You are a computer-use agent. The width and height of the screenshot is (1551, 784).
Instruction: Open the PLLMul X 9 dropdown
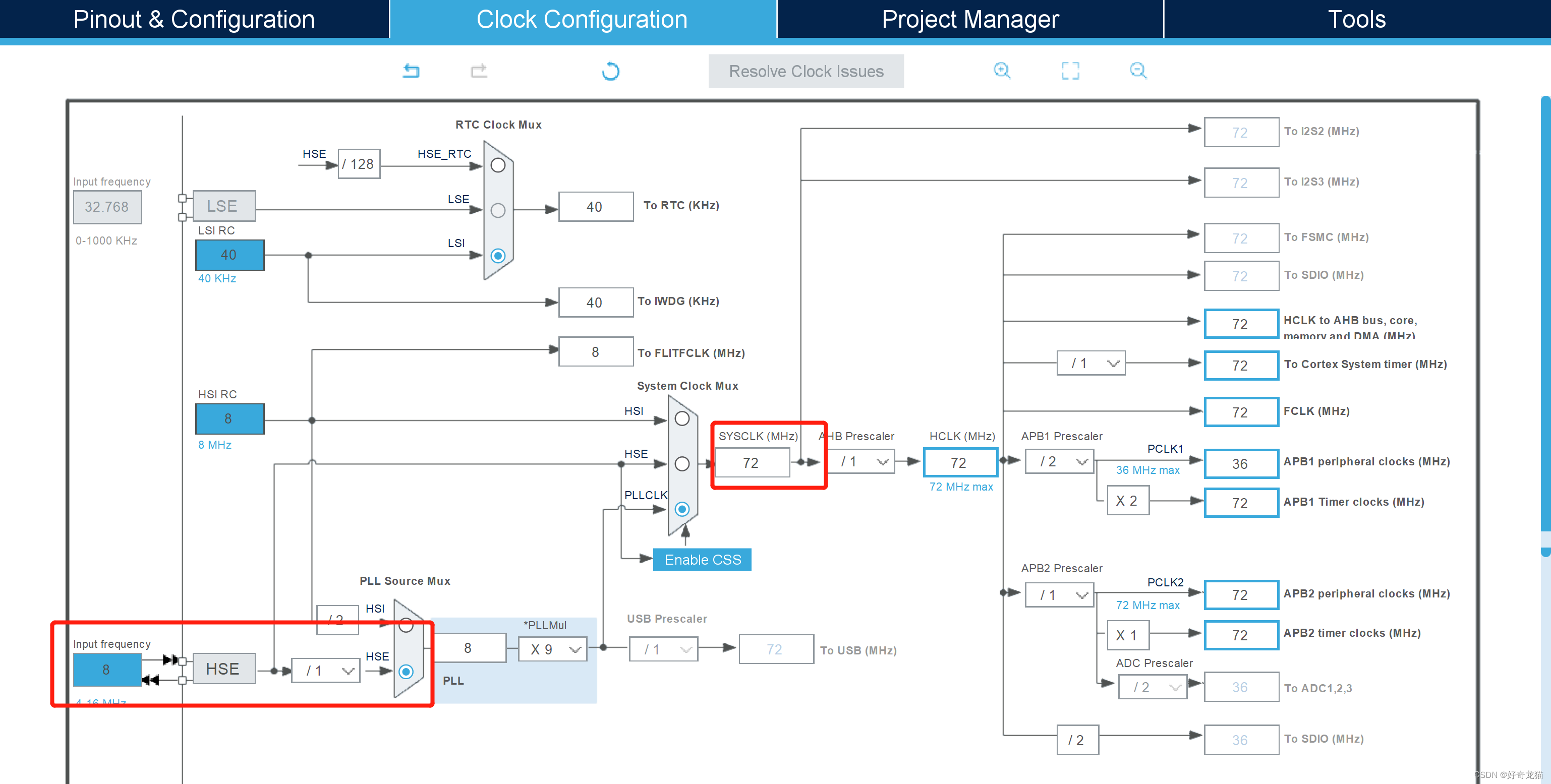click(x=553, y=650)
